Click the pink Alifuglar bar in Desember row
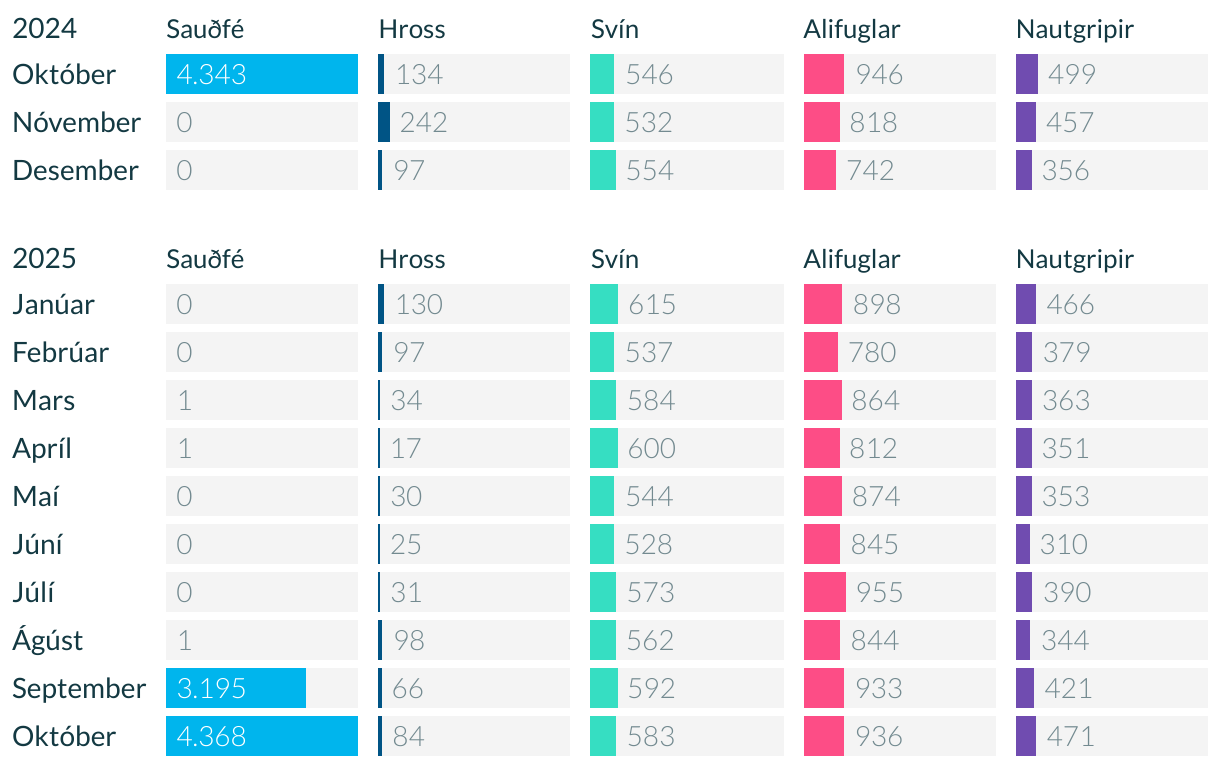Viewport: 1220px width, 766px height. click(819, 170)
